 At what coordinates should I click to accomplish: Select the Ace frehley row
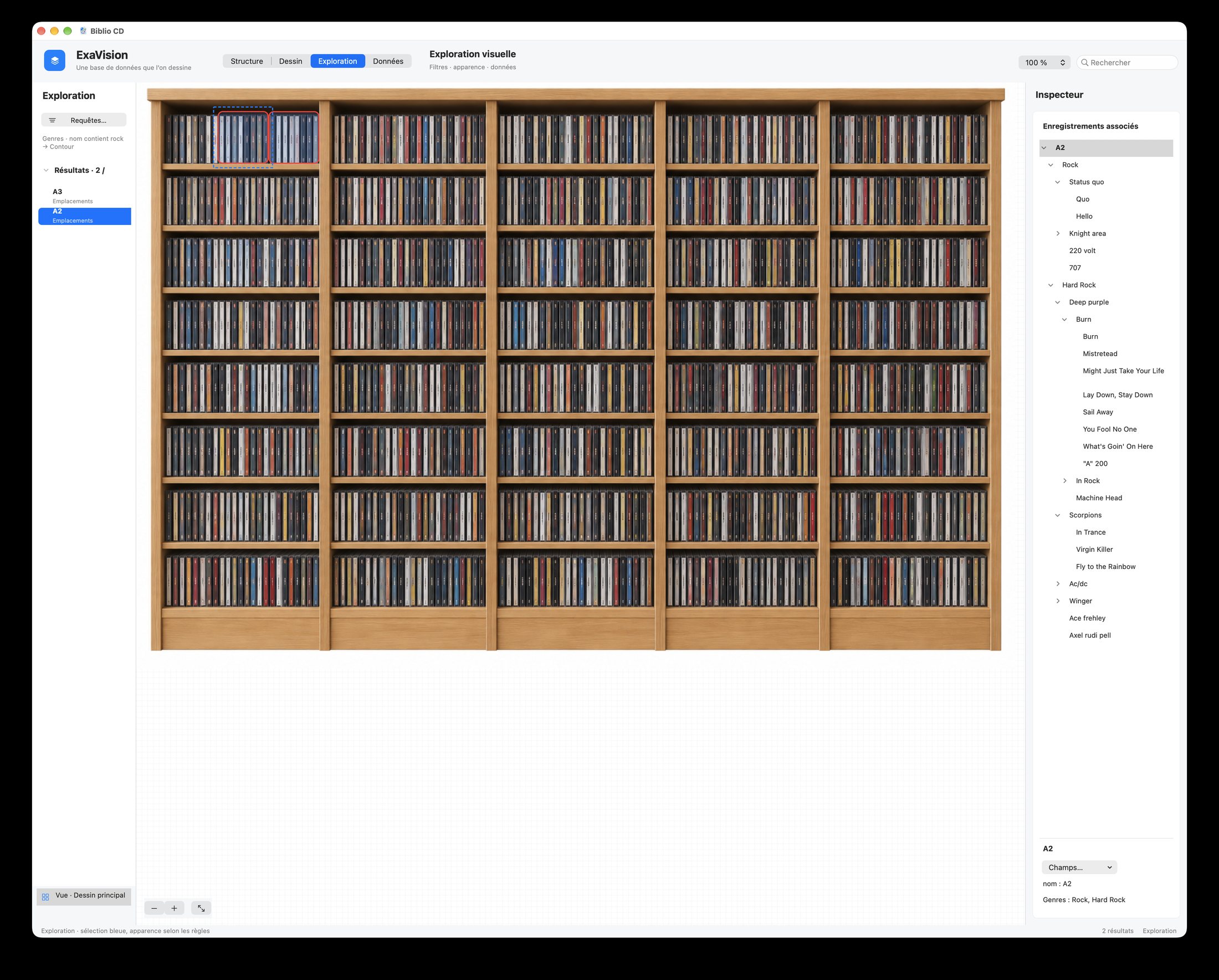(x=1106, y=618)
